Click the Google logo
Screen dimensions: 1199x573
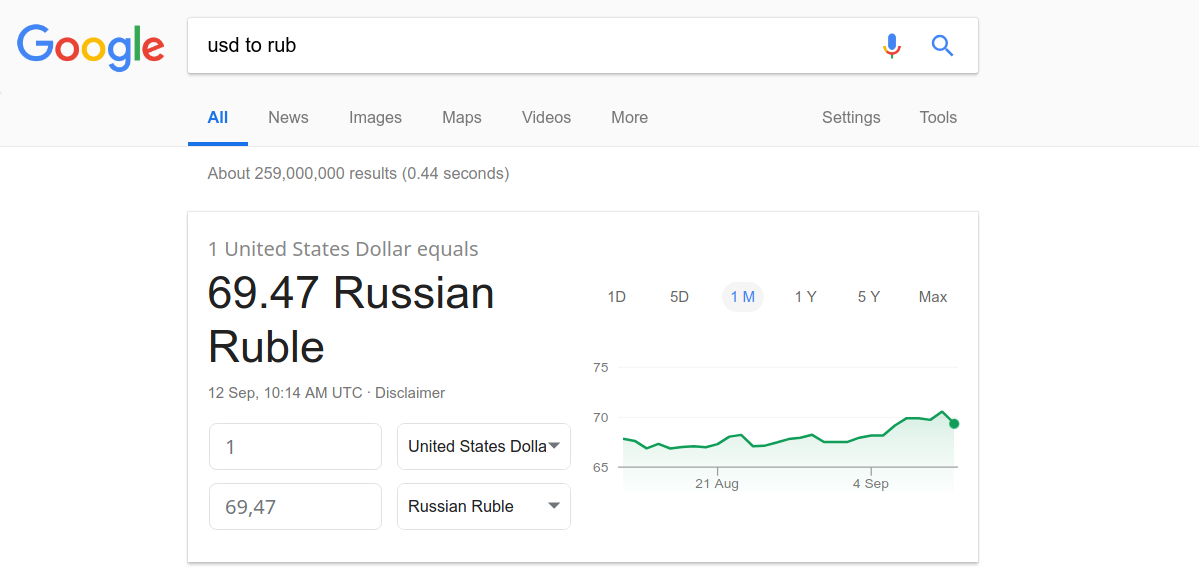coord(90,46)
